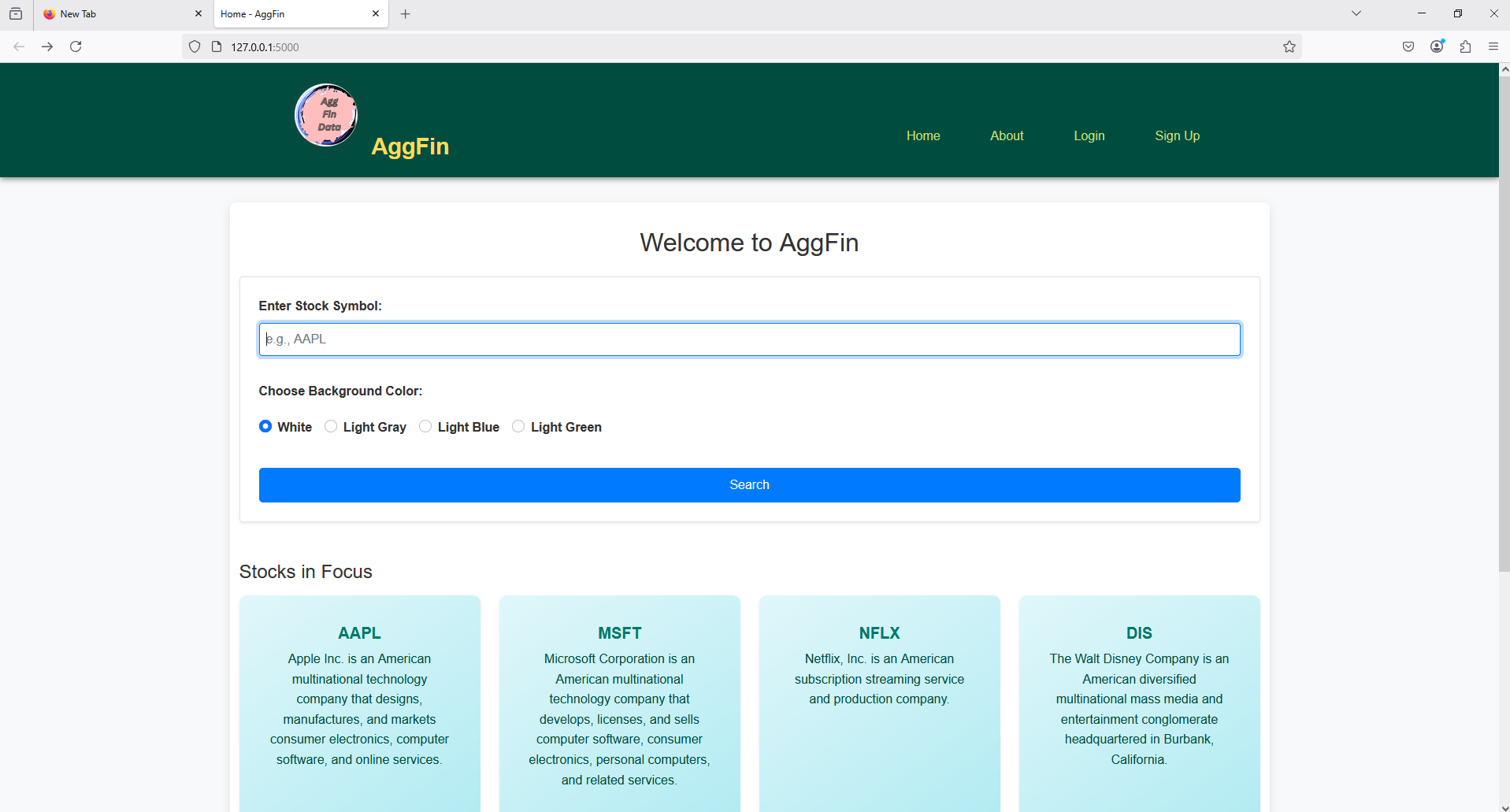Expand the list all tabs dropdown arrow
This screenshot has width=1510, height=812.
1356,13
